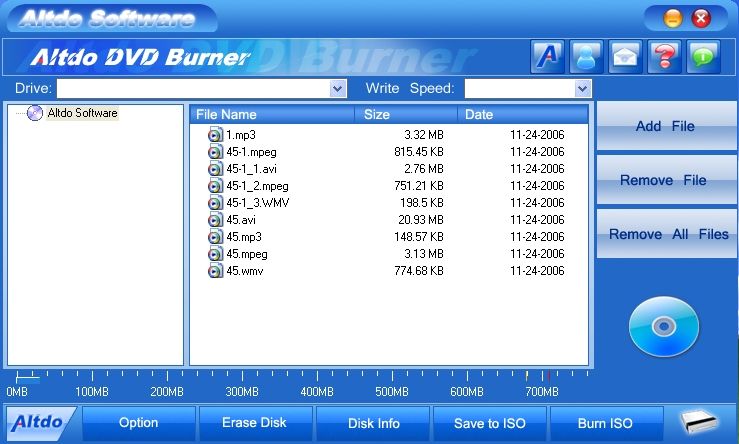Sort the list by Size column
The width and height of the screenshot is (739, 444).
[x=405, y=115]
